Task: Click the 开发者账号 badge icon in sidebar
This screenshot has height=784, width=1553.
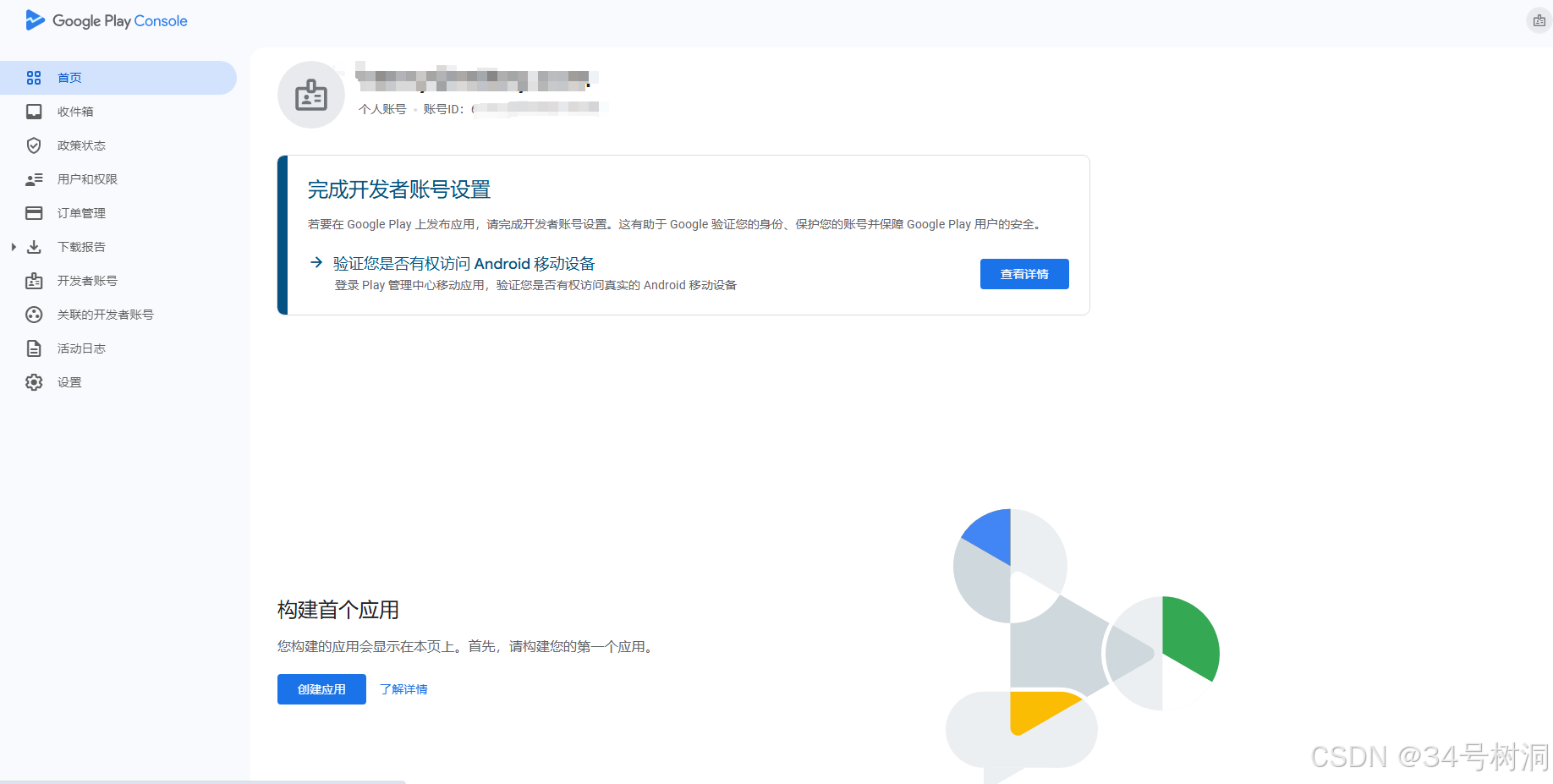Action: click(x=34, y=281)
